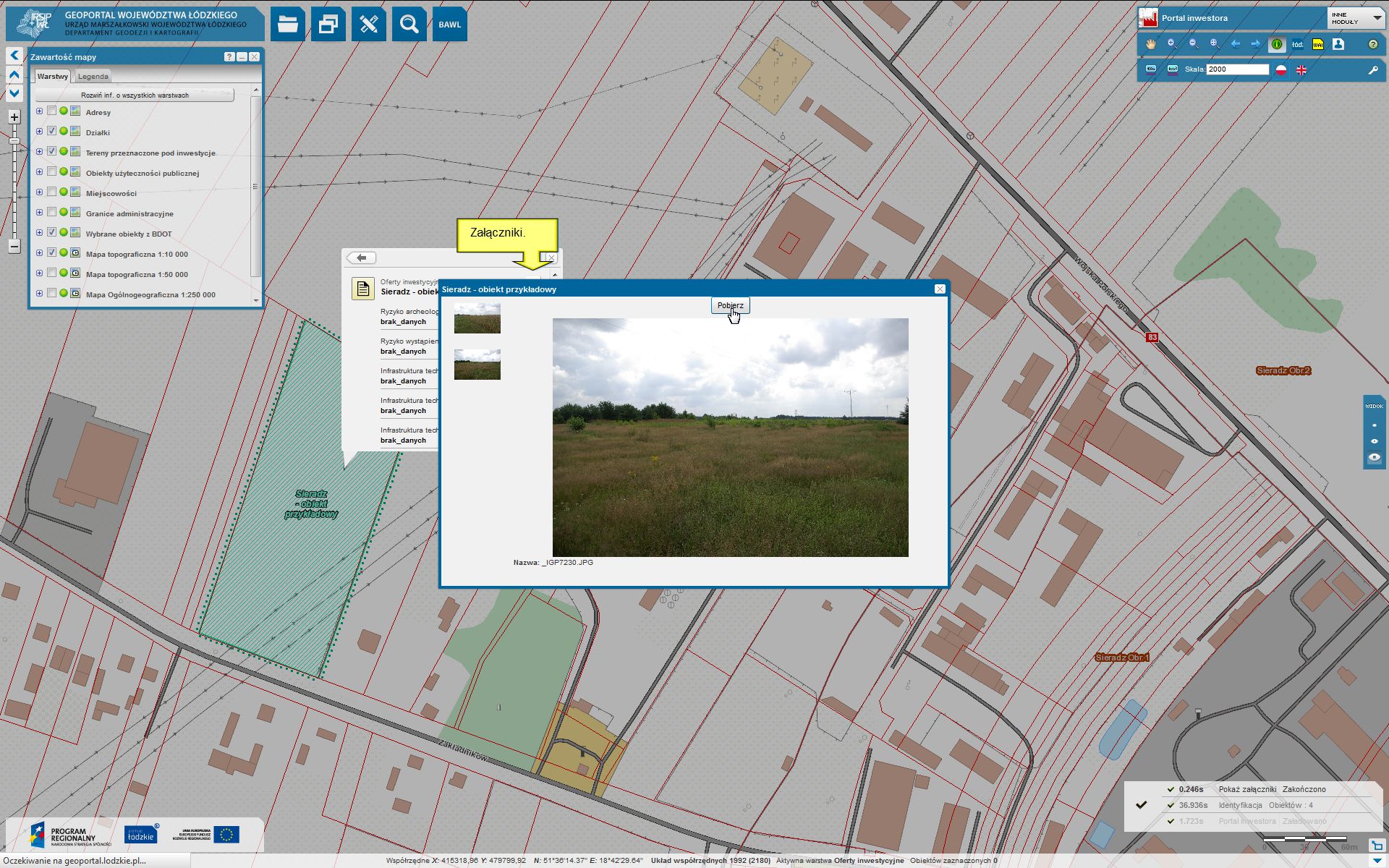The width and height of the screenshot is (1389, 868).
Task: Expand Obiekty użyteczności publicznej node
Action: click(39, 172)
